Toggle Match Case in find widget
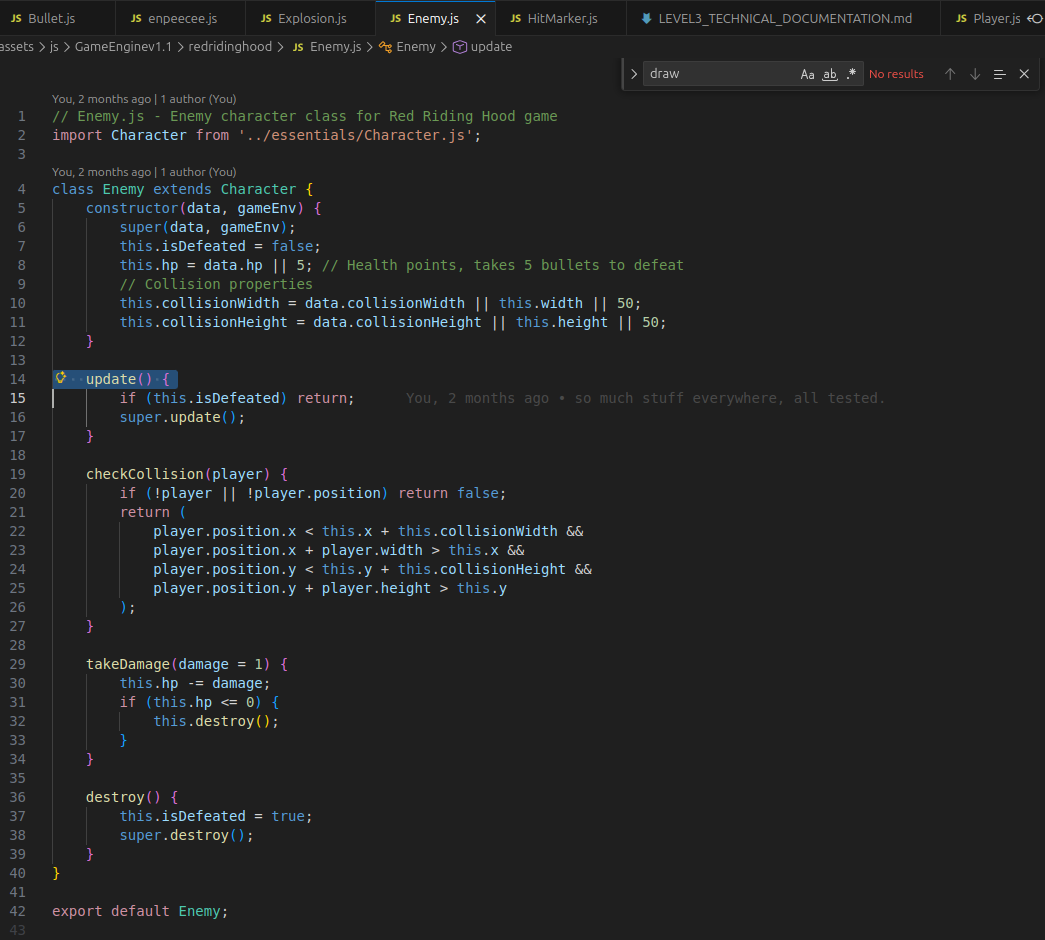Viewport: 1045px width, 940px height. click(807, 74)
